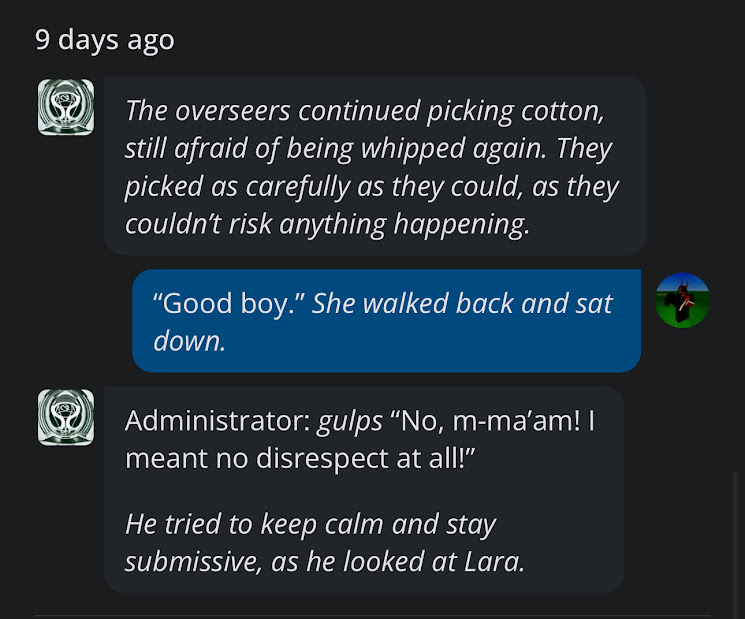Click the phrase "couldn't risk anything happening"
The height and width of the screenshot is (619, 745).
(325, 224)
